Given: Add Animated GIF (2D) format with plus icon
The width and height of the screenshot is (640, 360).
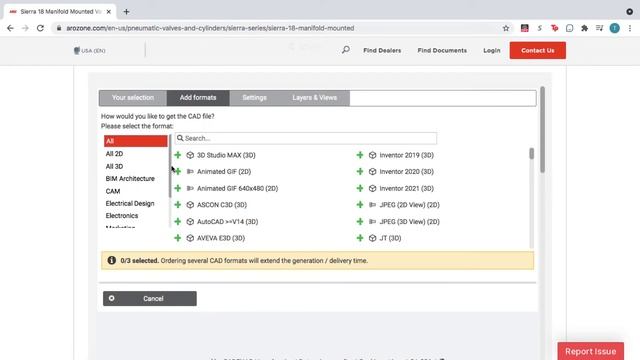Looking at the screenshot, I should (178, 171).
